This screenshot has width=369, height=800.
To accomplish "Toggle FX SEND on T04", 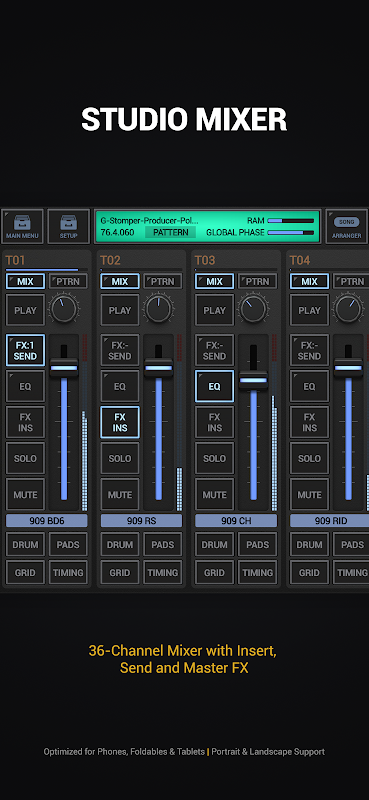I will pyautogui.click(x=309, y=351).
